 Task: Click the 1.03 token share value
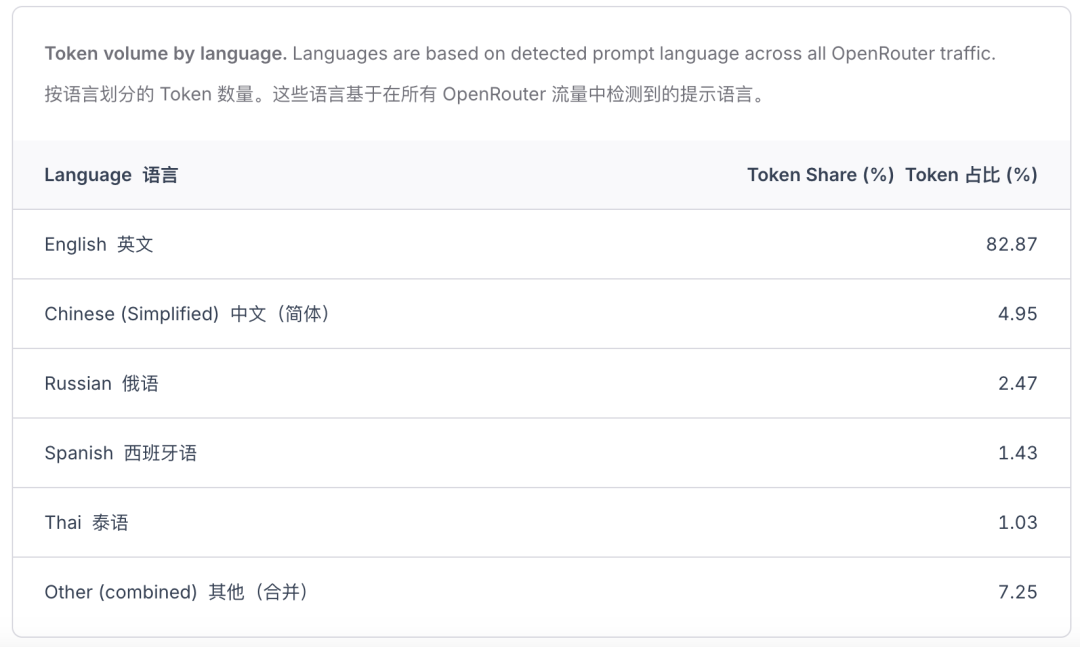pos(1017,523)
